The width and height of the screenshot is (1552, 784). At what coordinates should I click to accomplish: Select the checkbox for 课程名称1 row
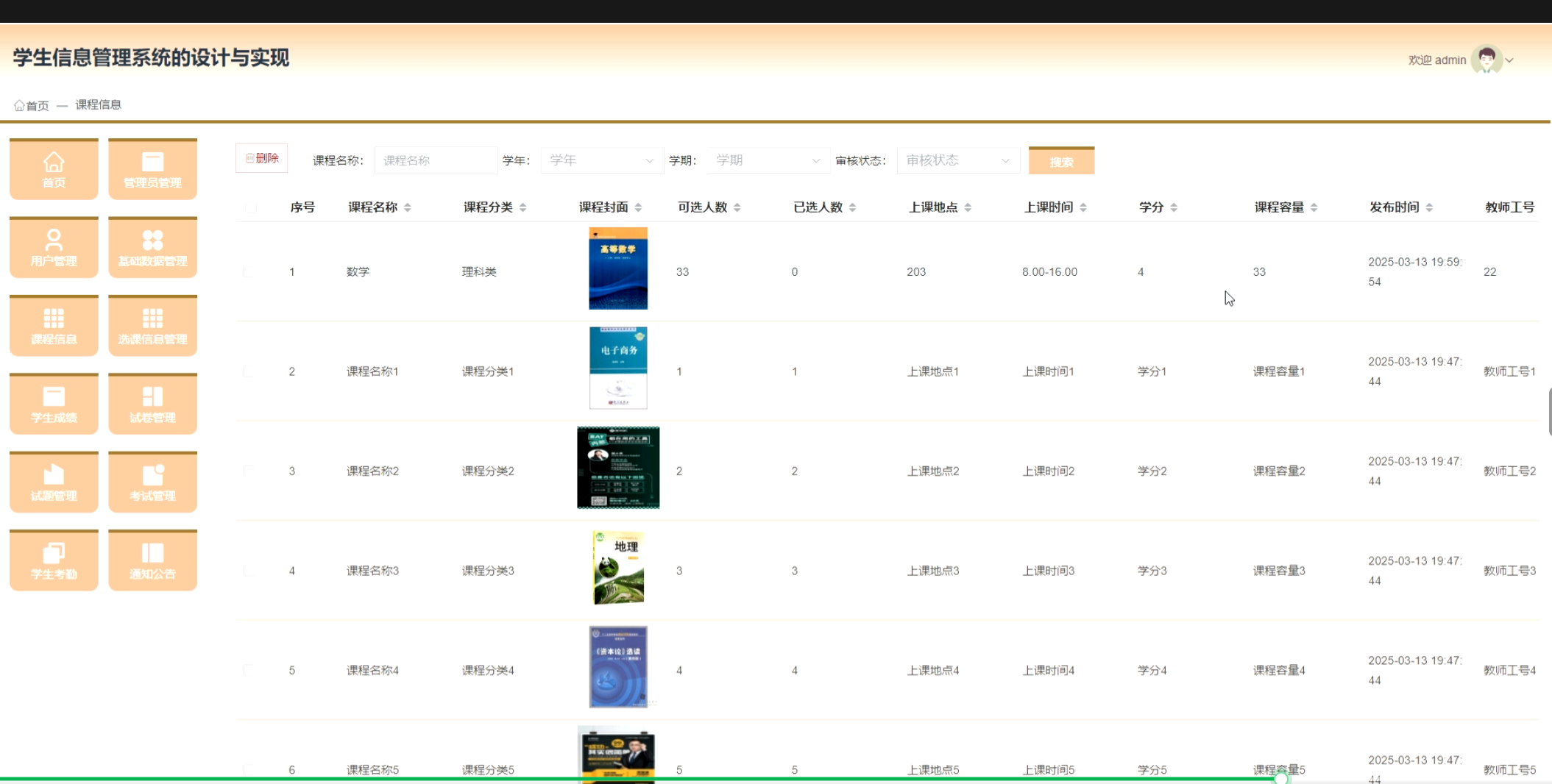point(249,371)
